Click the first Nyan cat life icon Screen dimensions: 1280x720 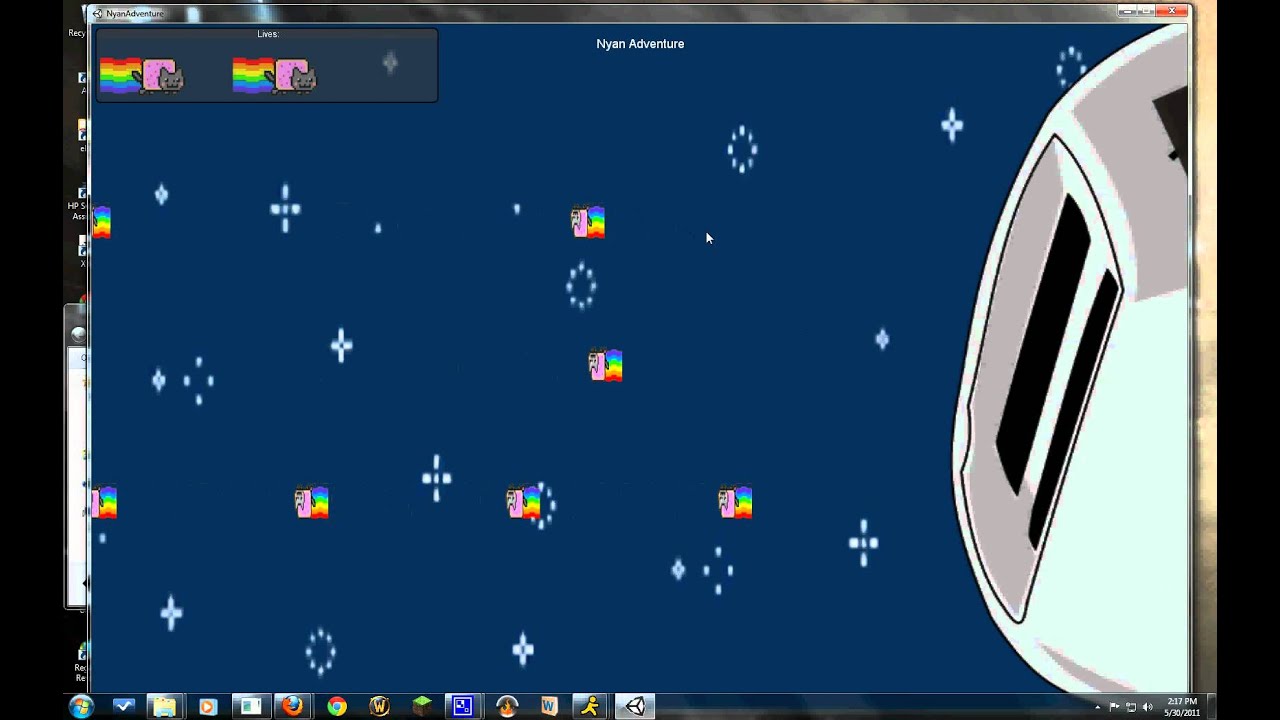141,76
